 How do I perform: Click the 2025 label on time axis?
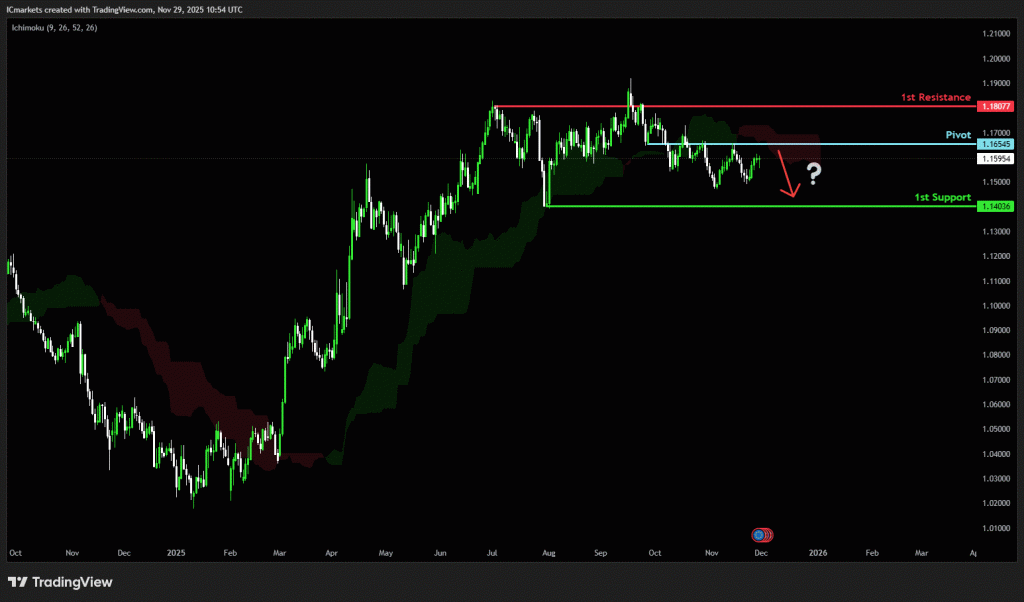[x=176, y=552]
